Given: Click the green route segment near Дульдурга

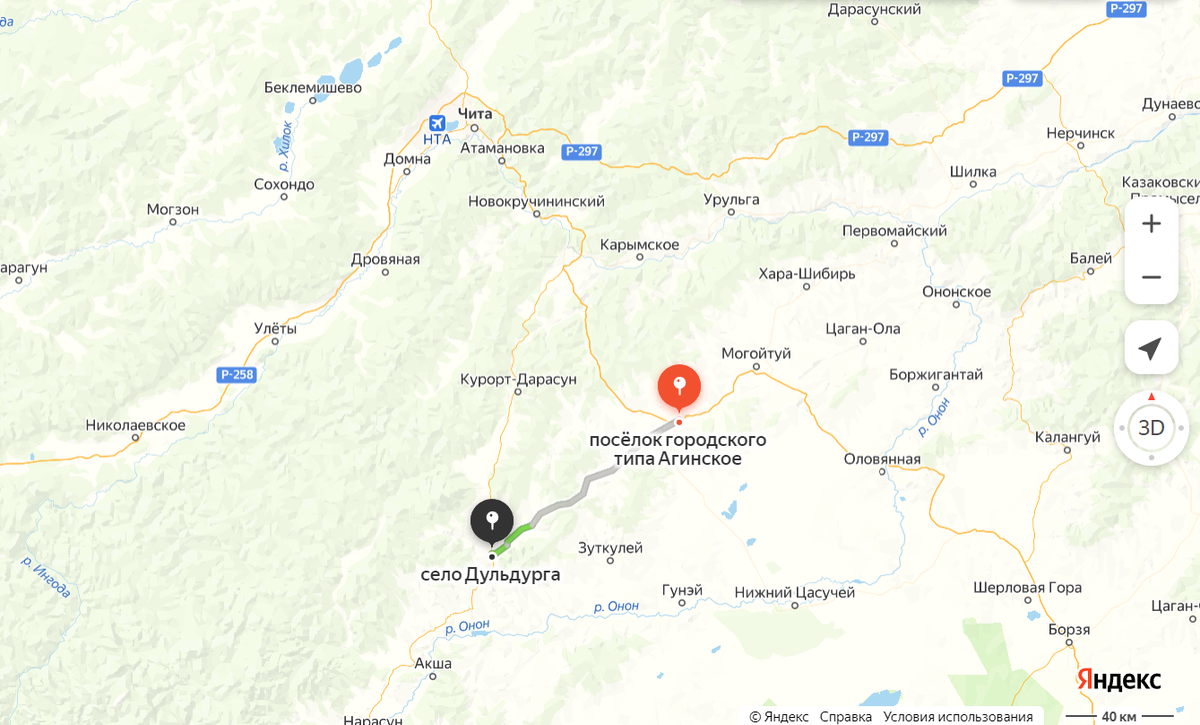Looking at the screenshot, I should [512, 538].
